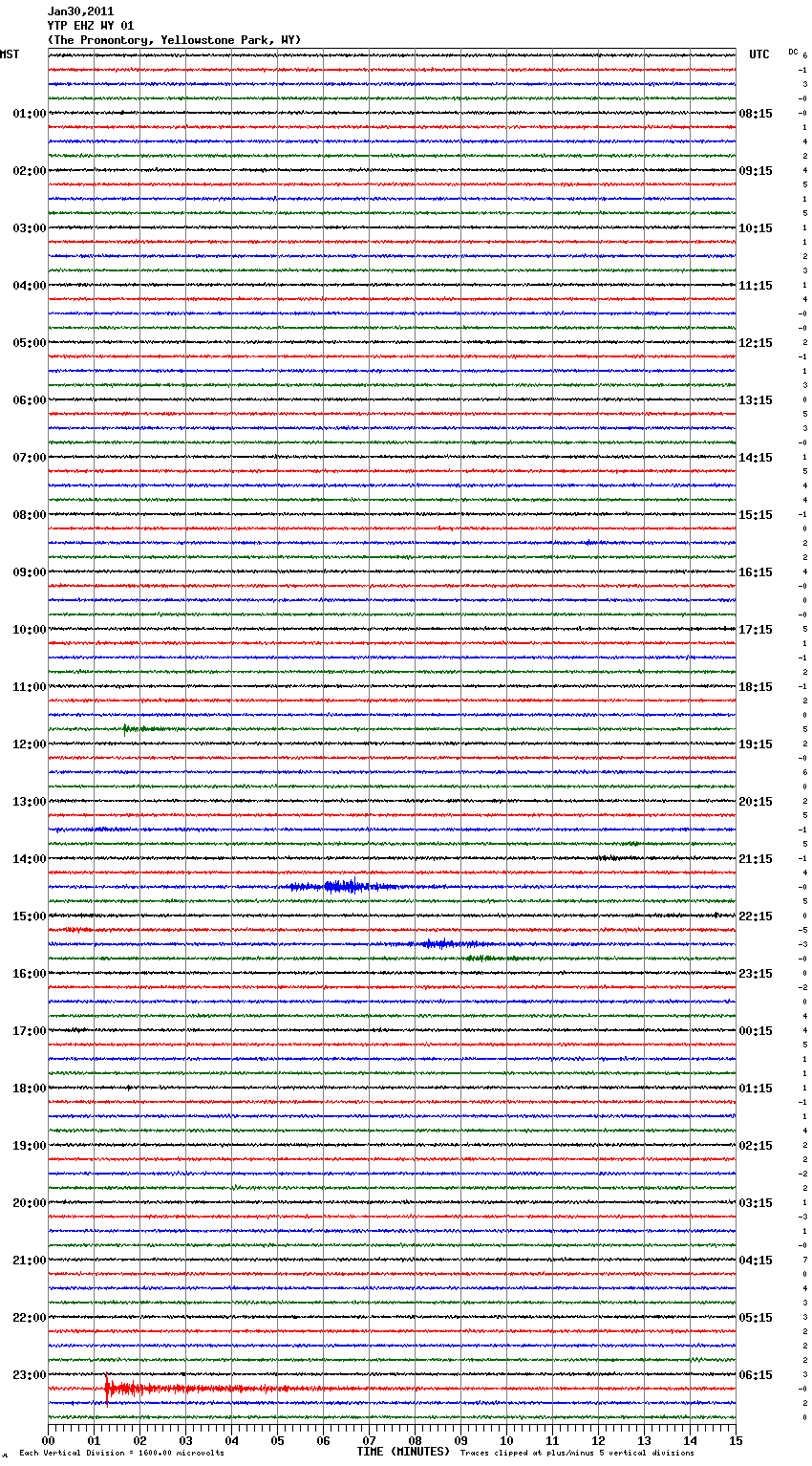Image resolution: width=812 pixels, height=1466 pixels.
Task: Click the TIME (MINUTES) axis title
Action: coord(403,1452)
